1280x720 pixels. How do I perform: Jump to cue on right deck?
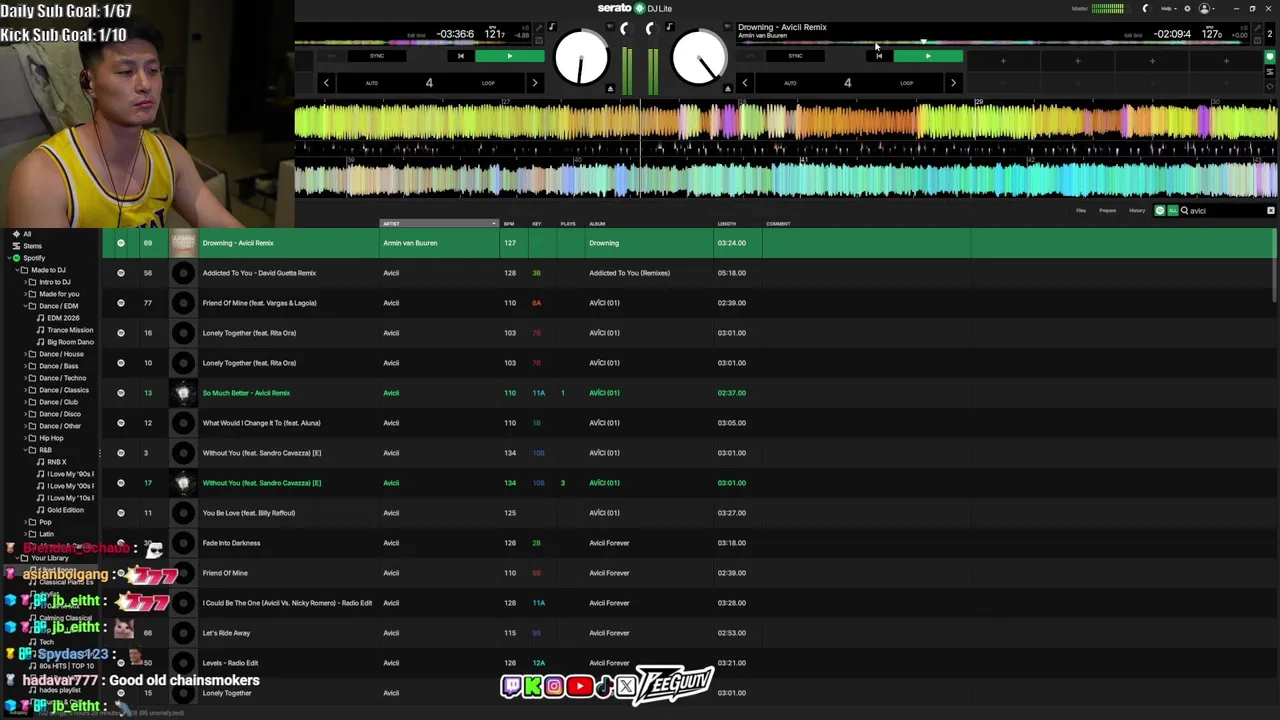point(879,56)
